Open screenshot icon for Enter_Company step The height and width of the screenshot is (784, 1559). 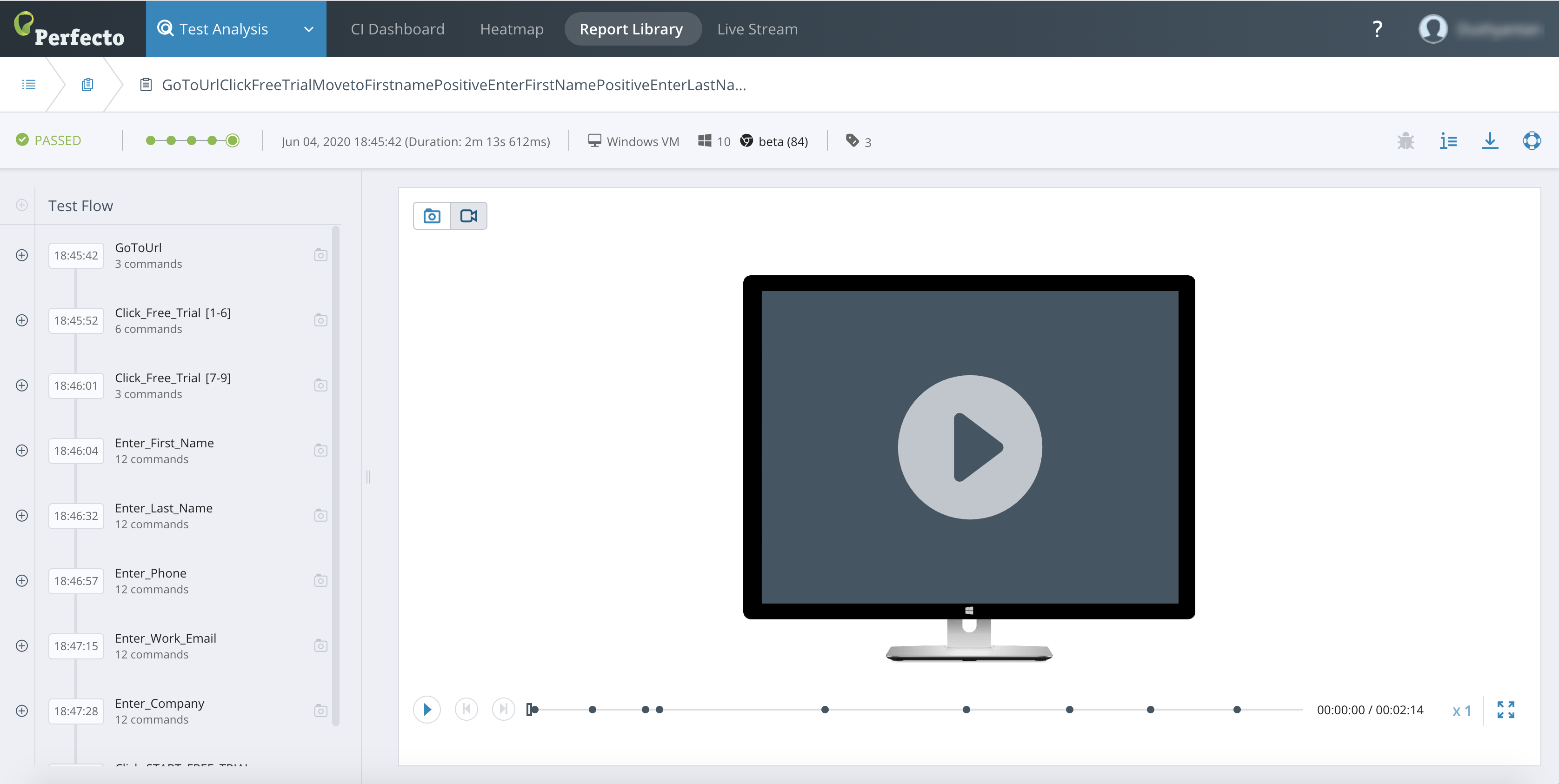321,711
